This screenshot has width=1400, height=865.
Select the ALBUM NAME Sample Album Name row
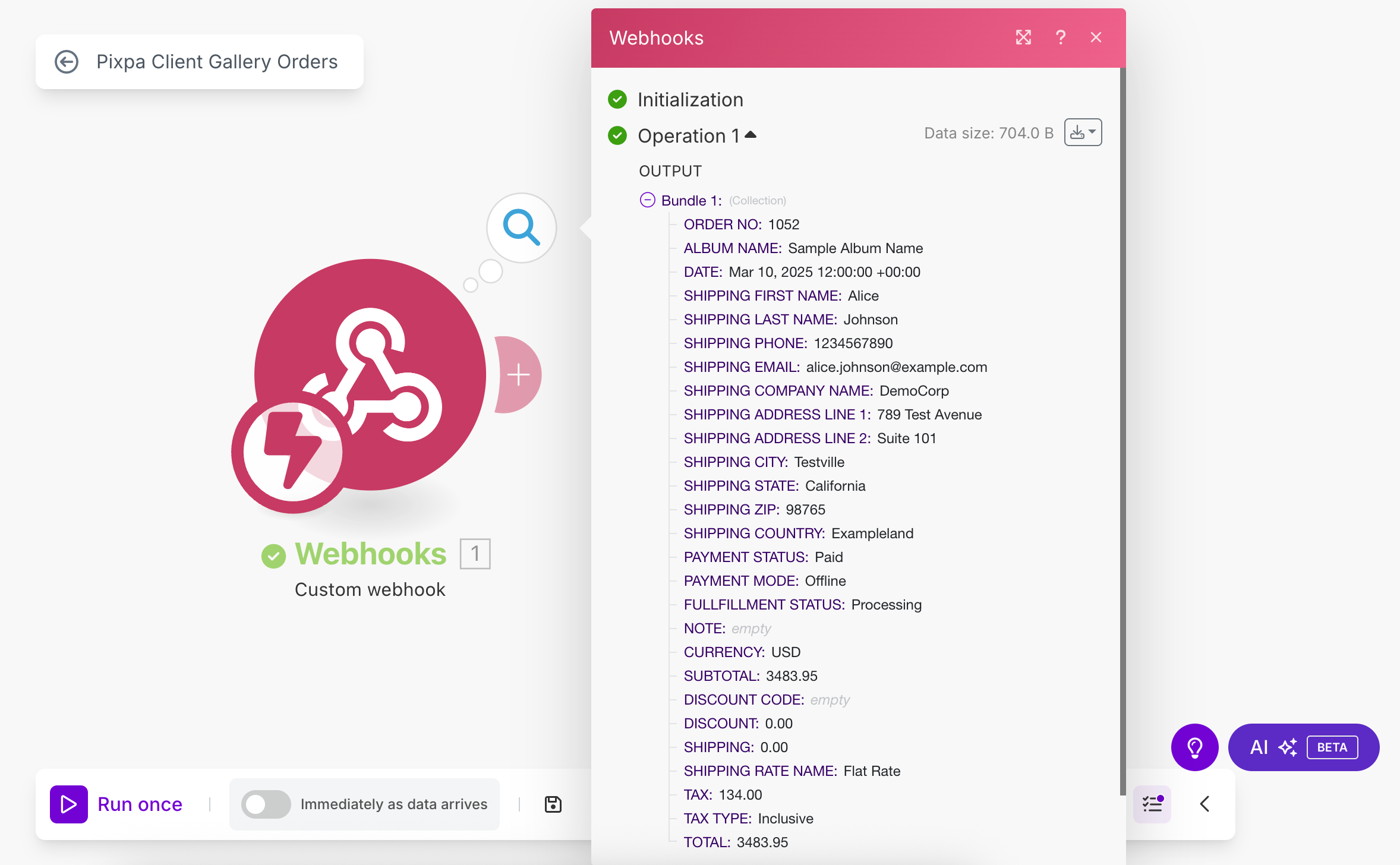[x=803, y=248]
